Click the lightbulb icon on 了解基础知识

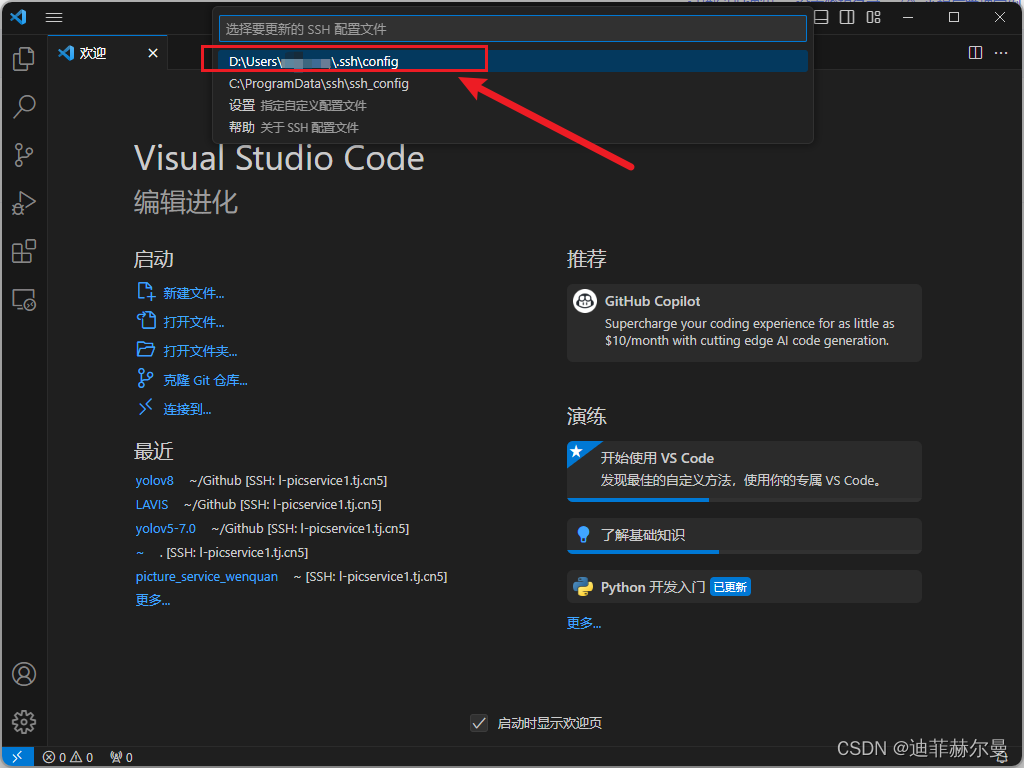[583, 535]
